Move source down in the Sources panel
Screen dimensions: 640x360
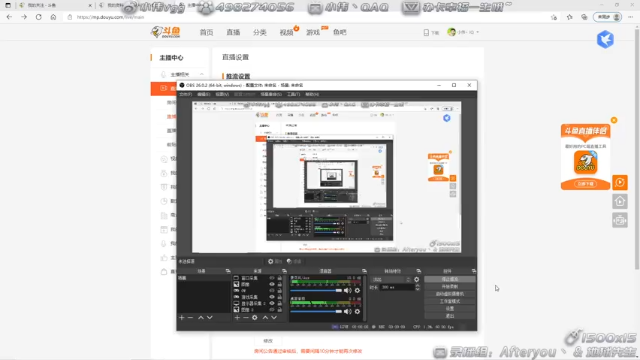(x=274, y=318)
